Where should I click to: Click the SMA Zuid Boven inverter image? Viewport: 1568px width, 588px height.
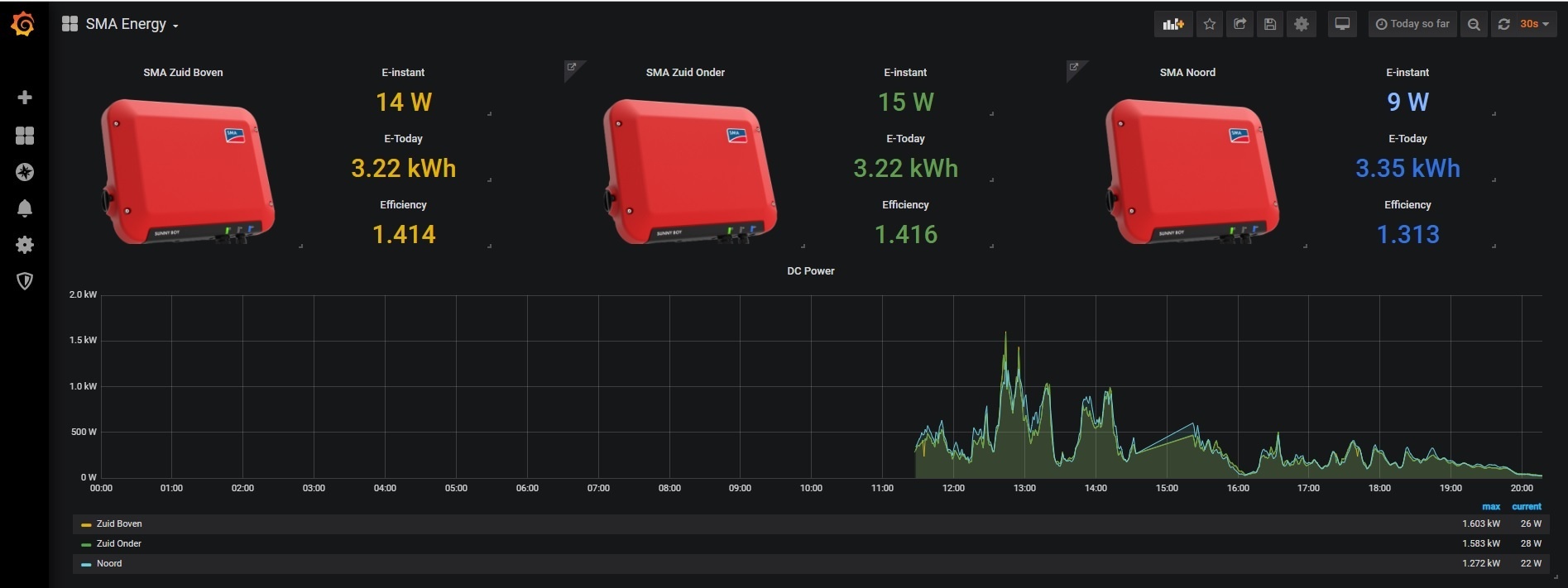coord(188,171)
